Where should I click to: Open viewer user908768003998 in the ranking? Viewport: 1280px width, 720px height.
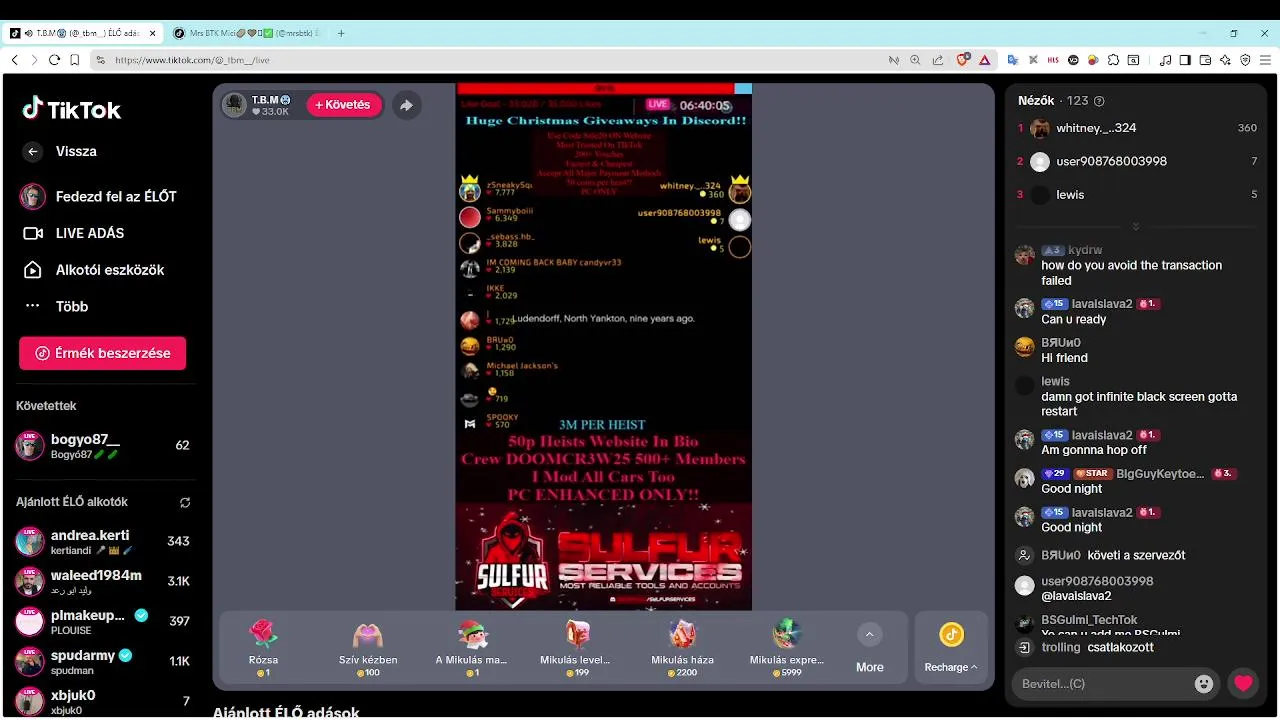tap(1136, 161)
